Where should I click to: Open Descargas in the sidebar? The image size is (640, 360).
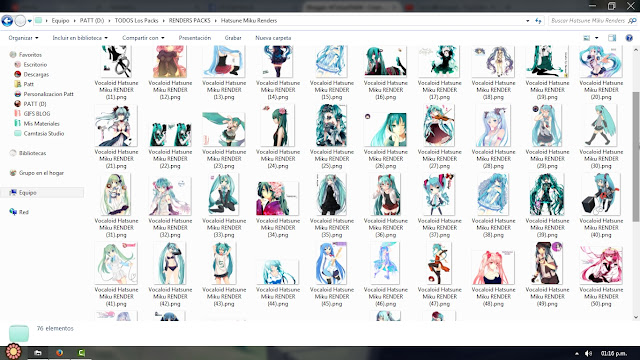[31, 74]
